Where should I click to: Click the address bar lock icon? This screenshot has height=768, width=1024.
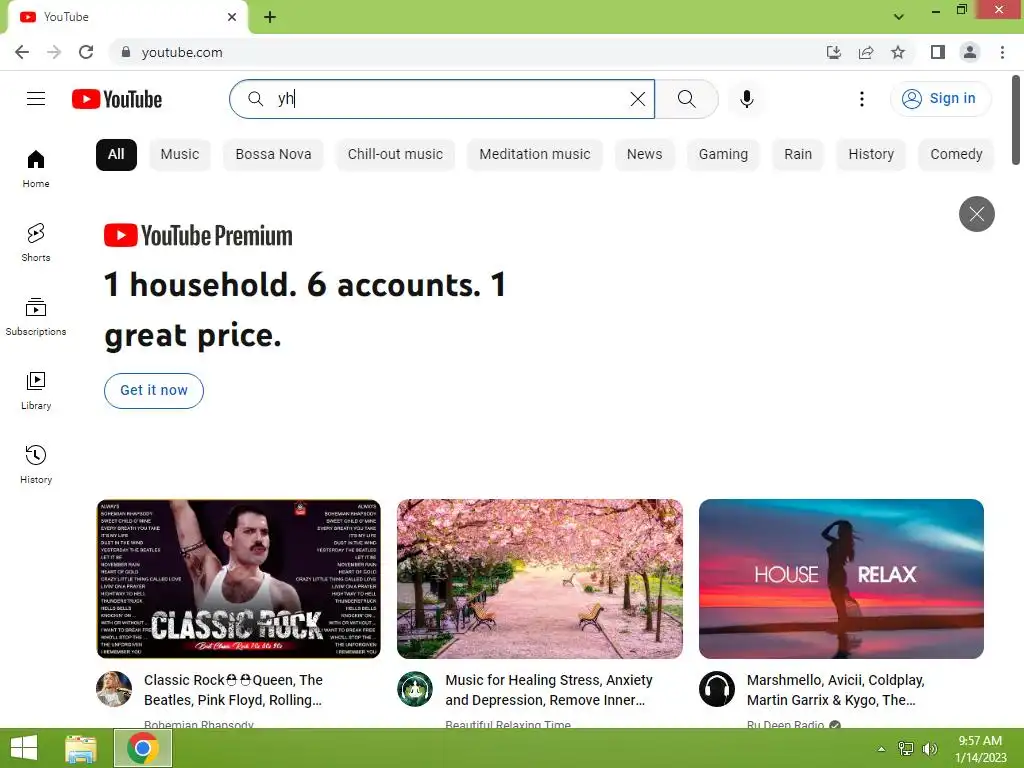[126, 52]
